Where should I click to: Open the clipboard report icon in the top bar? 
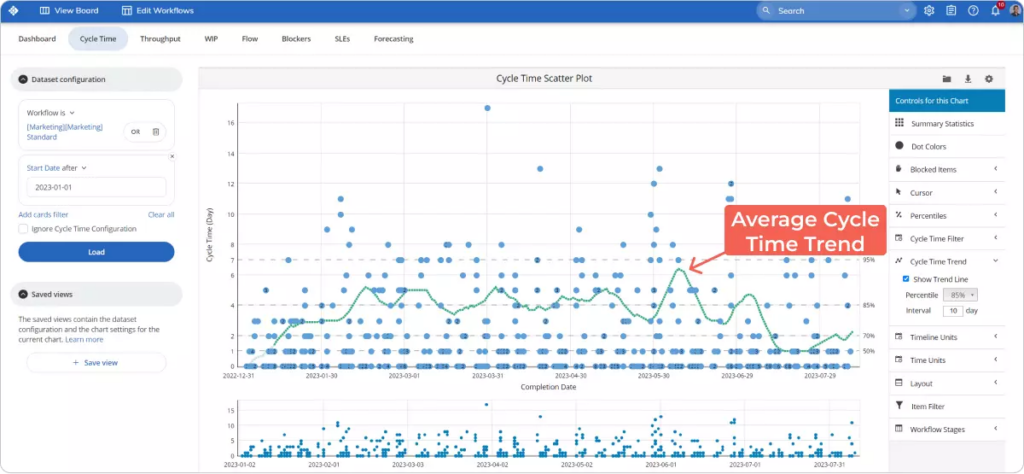951,10
